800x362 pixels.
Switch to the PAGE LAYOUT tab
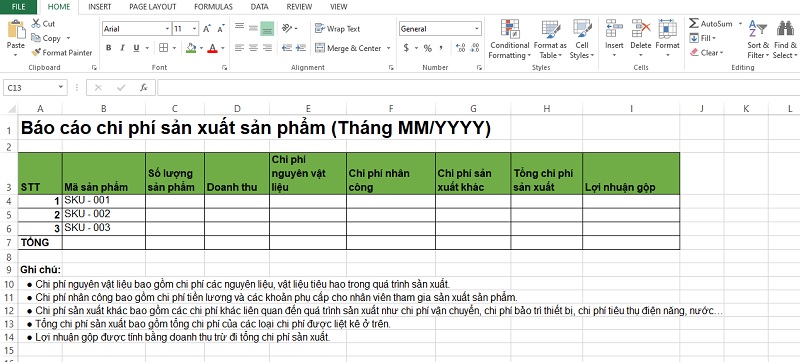tap(153, 7)
